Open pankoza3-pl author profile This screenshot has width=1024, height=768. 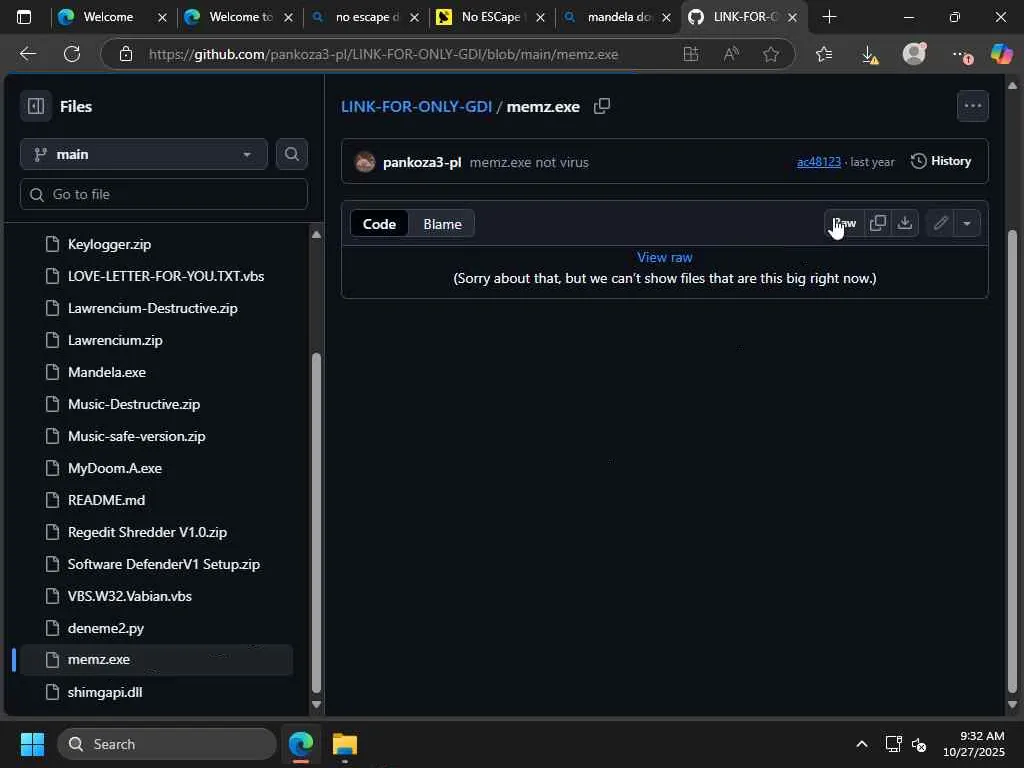[x=422, y=162]
